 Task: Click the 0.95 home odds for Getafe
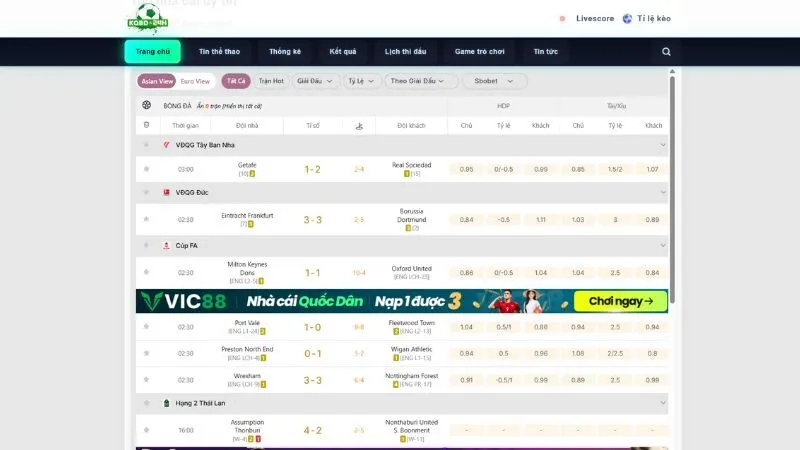point(466,169)
